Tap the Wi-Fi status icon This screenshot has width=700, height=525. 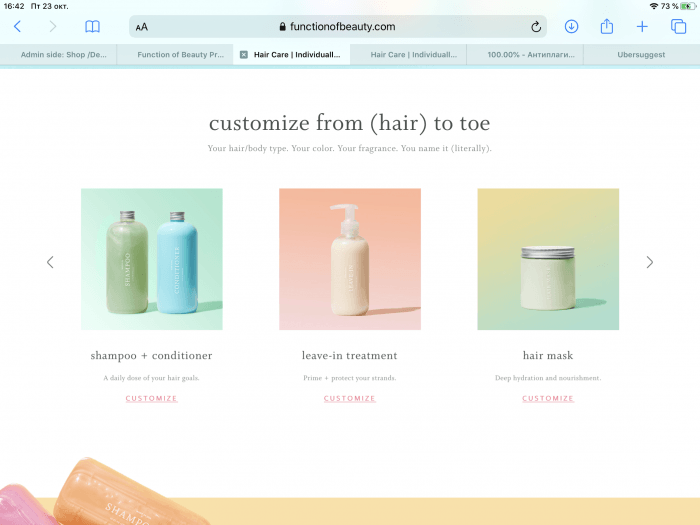[654, 6]
